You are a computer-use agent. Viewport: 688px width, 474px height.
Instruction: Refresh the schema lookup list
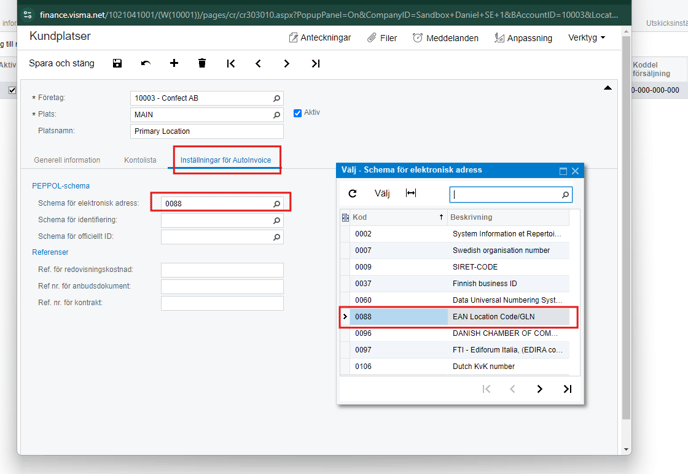click(352, 194)
